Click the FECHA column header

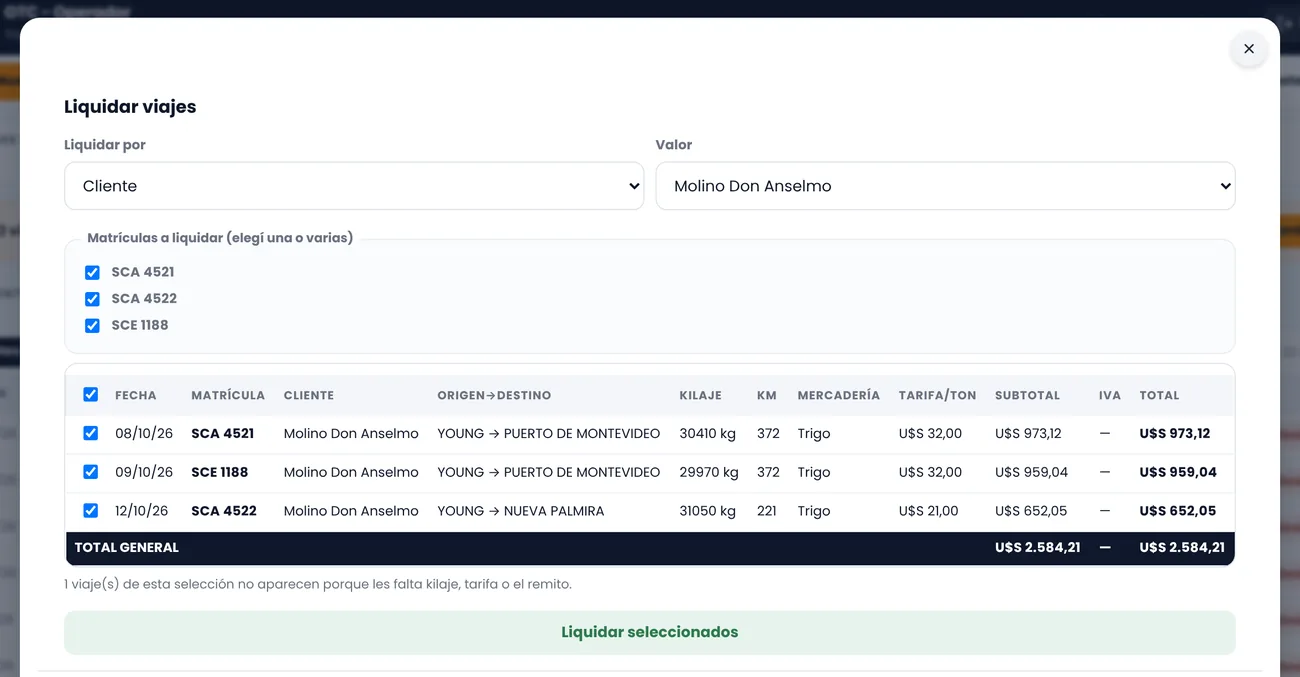(x=136, y=395)
